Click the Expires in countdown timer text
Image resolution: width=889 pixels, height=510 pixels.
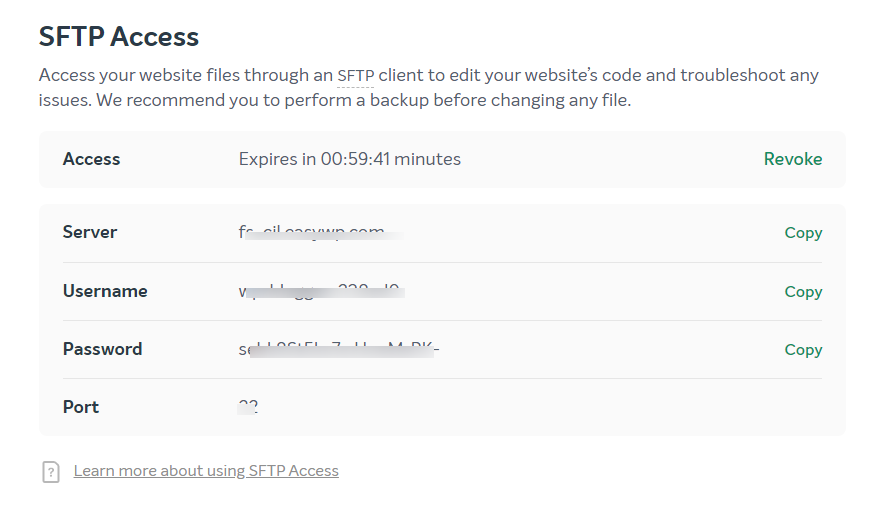pyautogui.click(x=349, y=159)
